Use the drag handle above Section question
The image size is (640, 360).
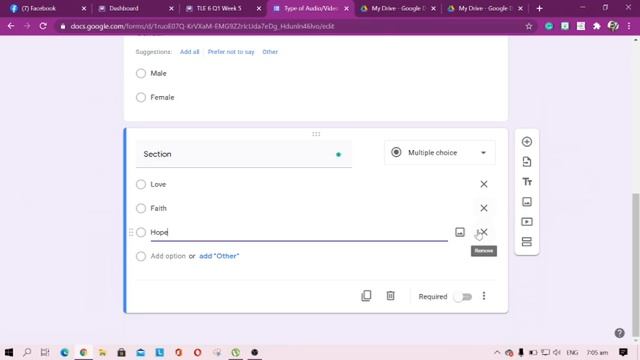click(x=316, y=134)
